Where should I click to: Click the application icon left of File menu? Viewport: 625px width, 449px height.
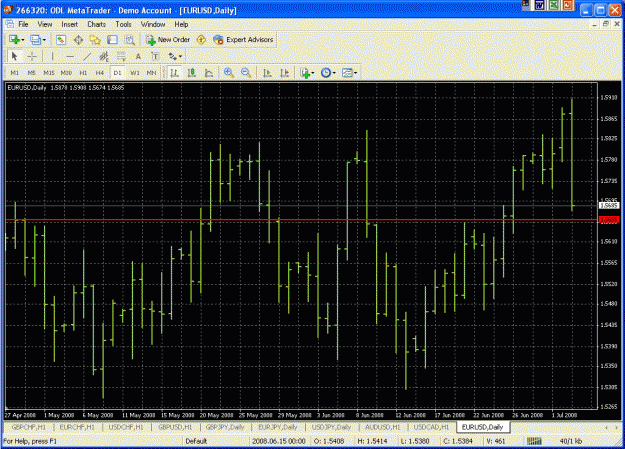[10, 24]
